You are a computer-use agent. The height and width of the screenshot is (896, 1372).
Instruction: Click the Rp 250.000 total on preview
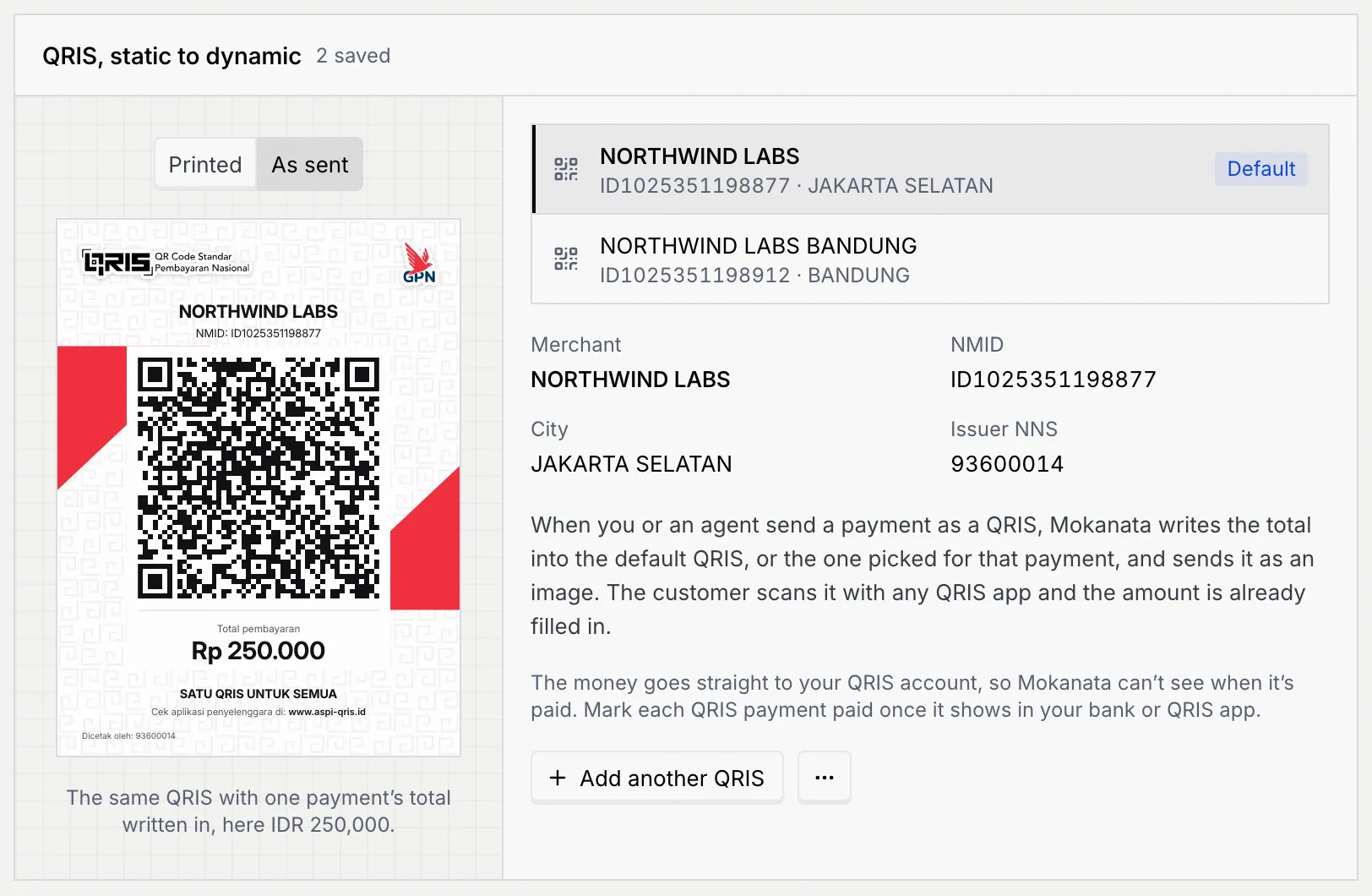[259, 651]
